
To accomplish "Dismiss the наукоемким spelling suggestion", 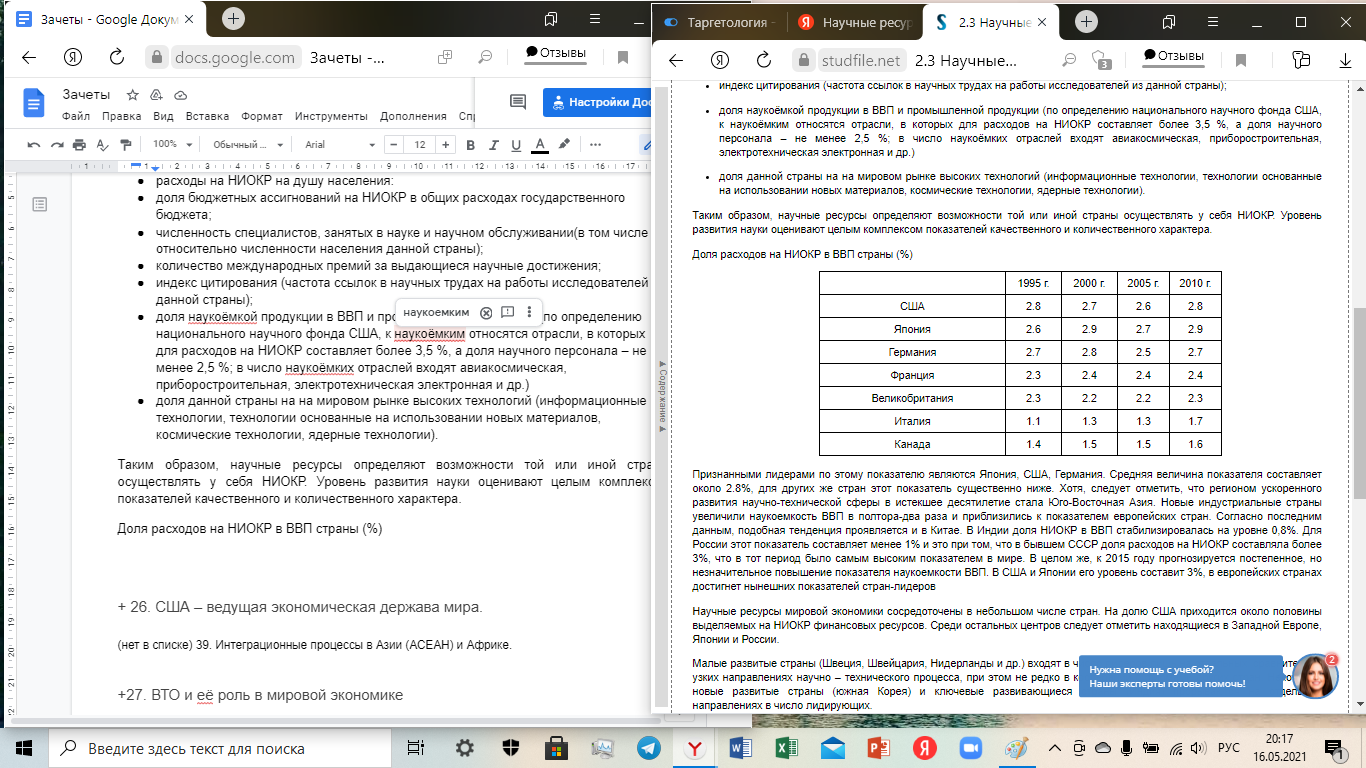I will point(486,312).
